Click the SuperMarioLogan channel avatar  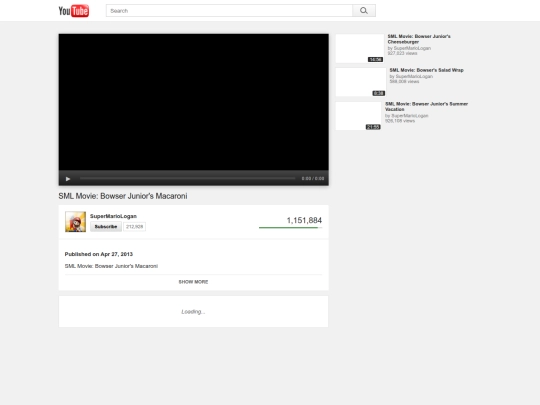click(75, 221)
